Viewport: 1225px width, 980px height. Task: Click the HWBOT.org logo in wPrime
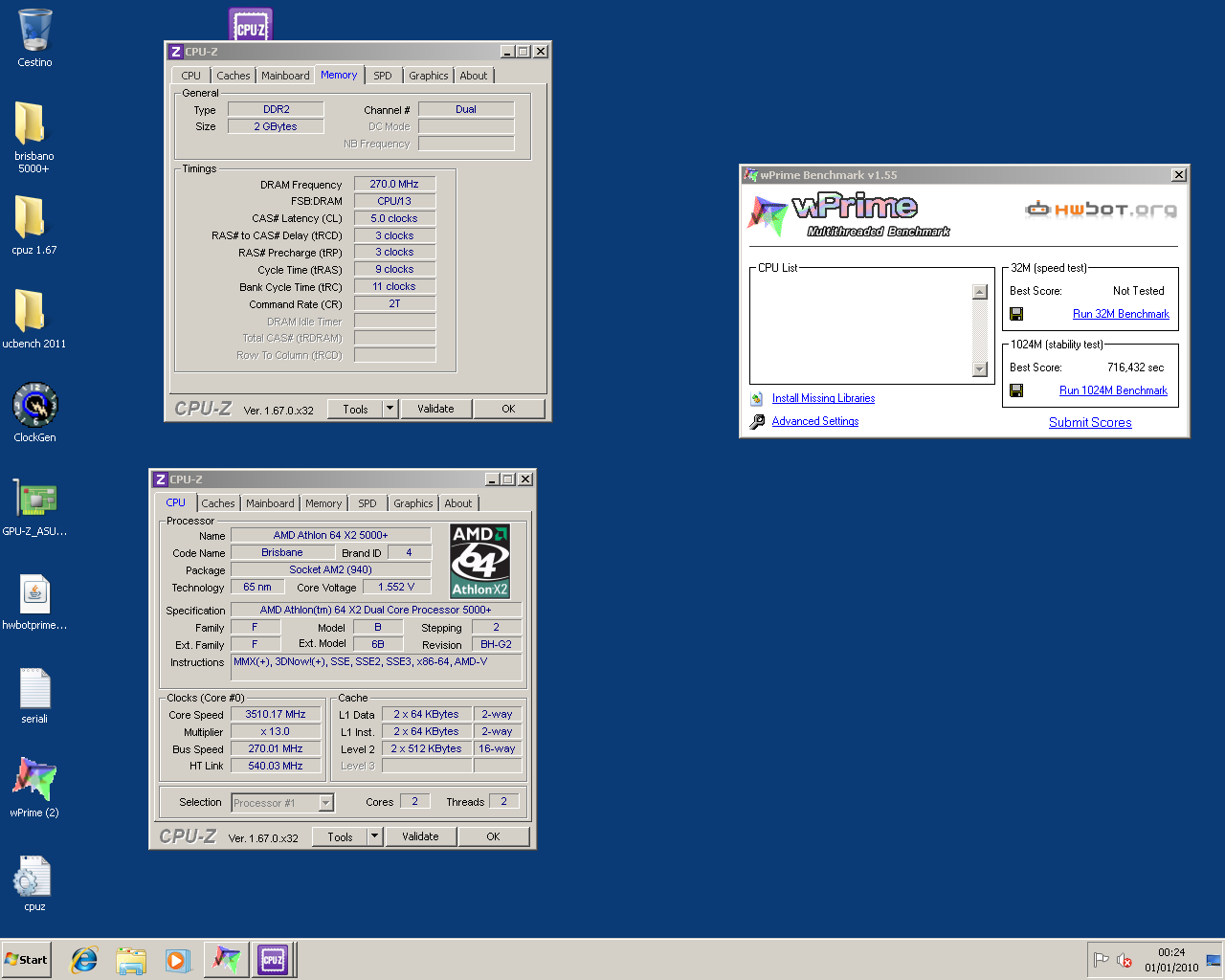[1101, 209]
